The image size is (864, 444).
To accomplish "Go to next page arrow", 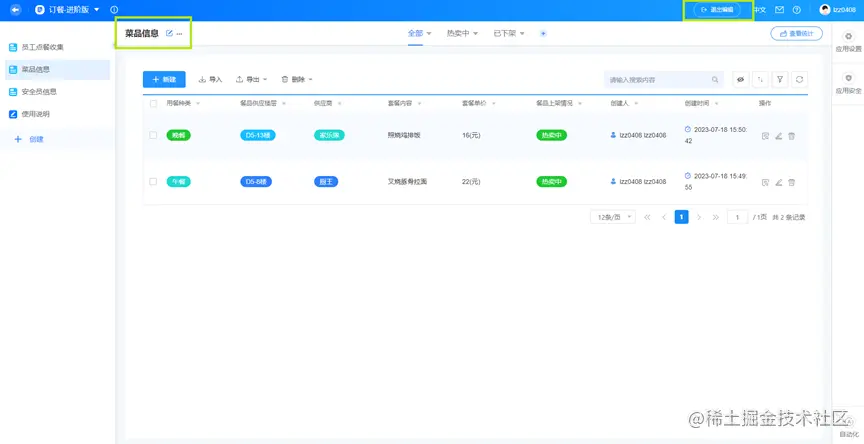I will pos(699,217).
